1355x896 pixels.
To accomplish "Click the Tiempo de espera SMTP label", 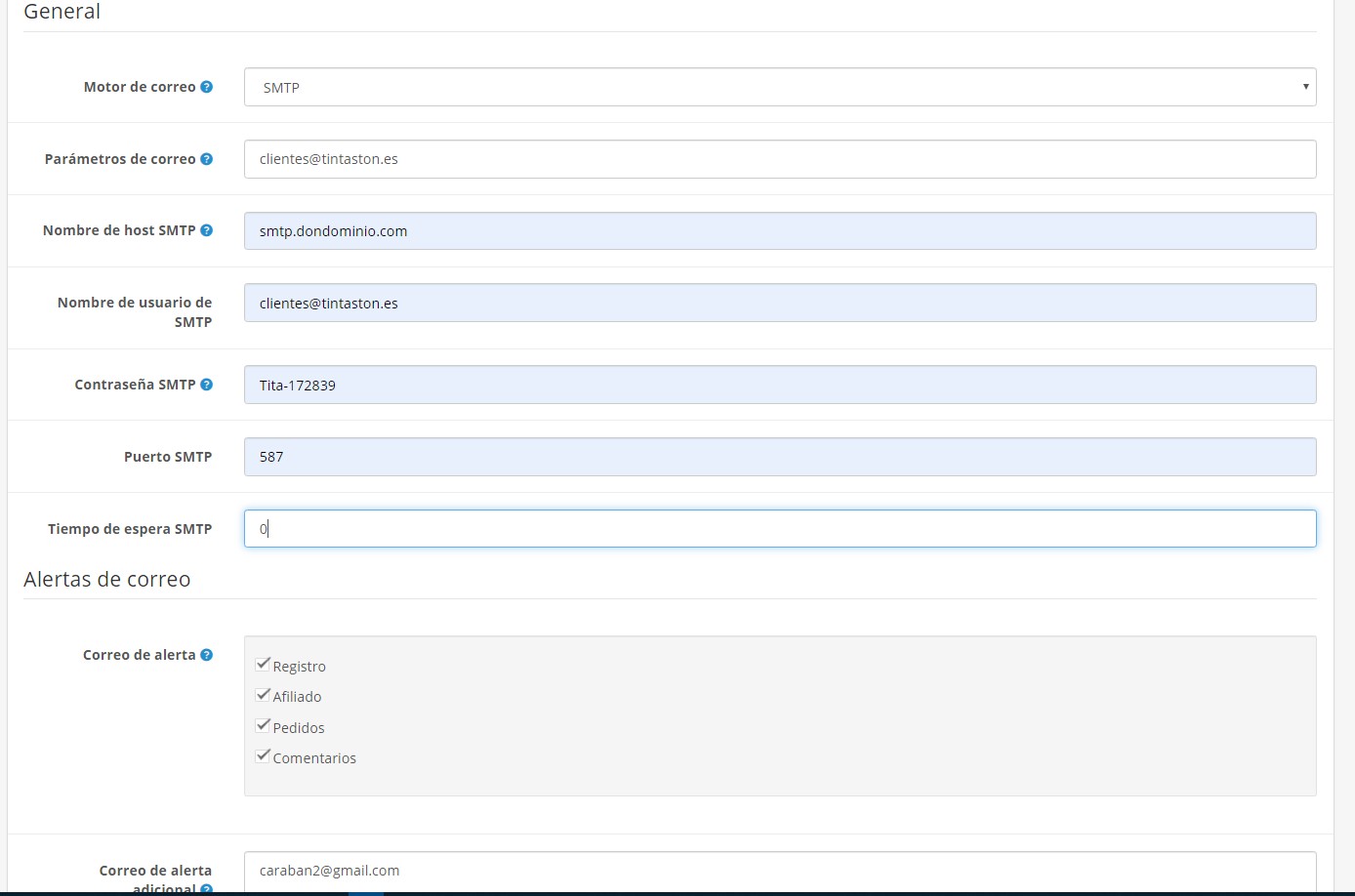I will (130, 529).
